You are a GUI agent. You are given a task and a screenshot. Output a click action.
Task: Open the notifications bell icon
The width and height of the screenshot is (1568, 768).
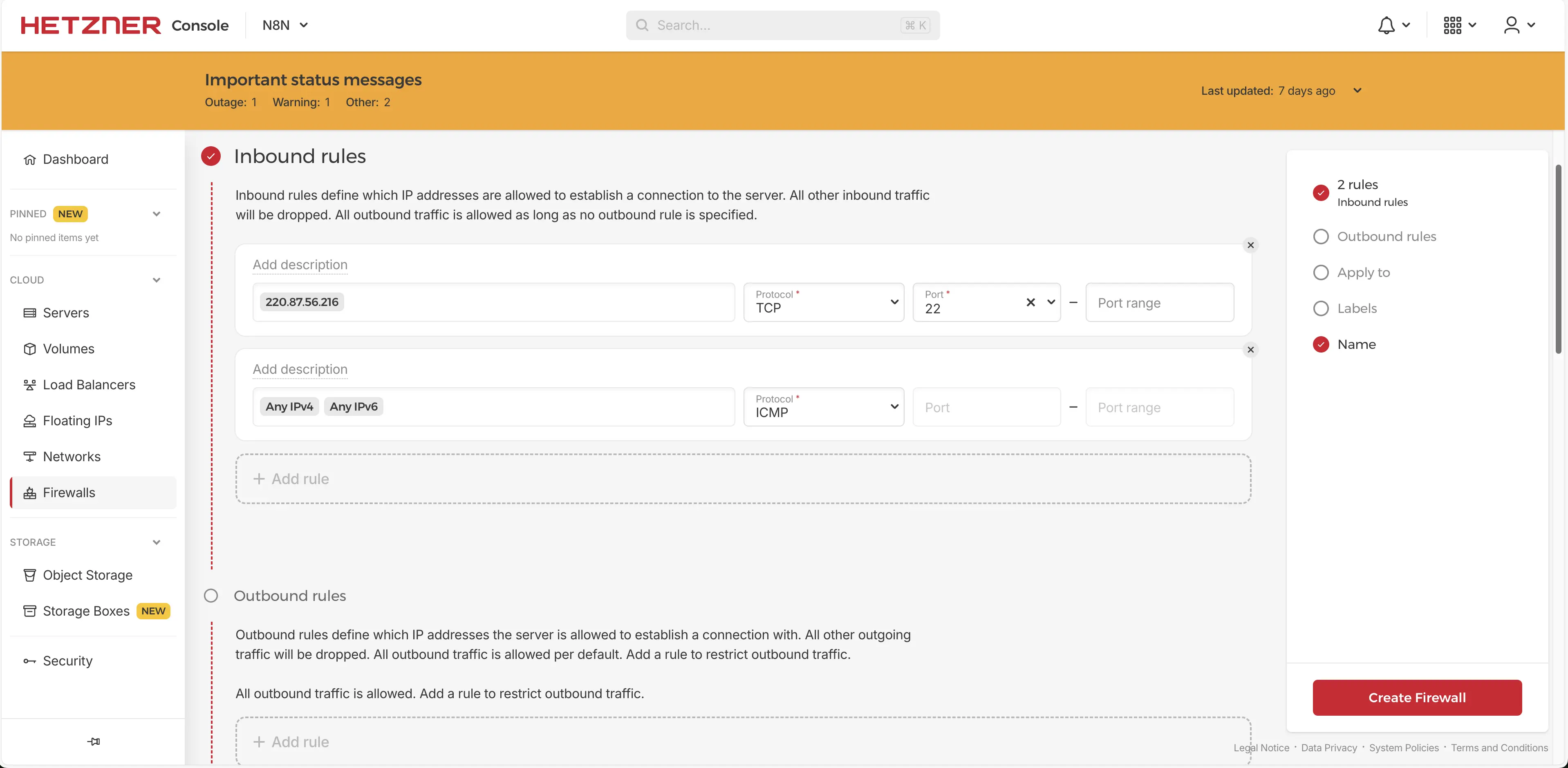point(1387,25)
